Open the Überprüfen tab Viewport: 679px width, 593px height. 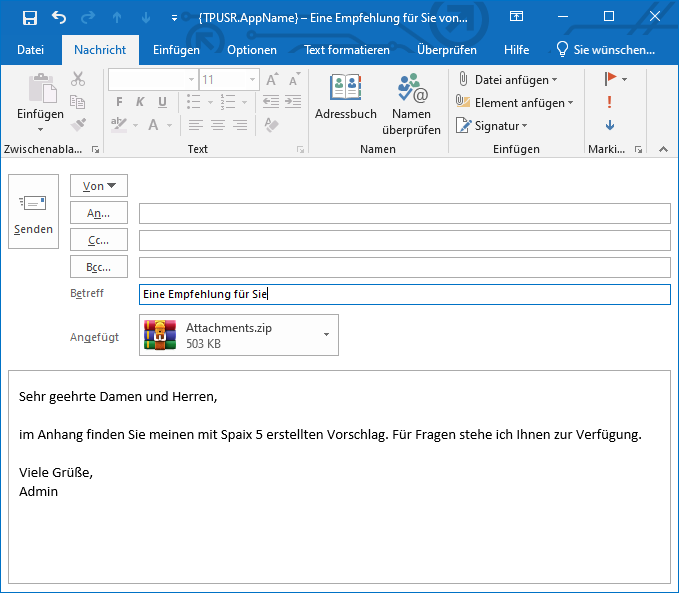click(446, 50)
